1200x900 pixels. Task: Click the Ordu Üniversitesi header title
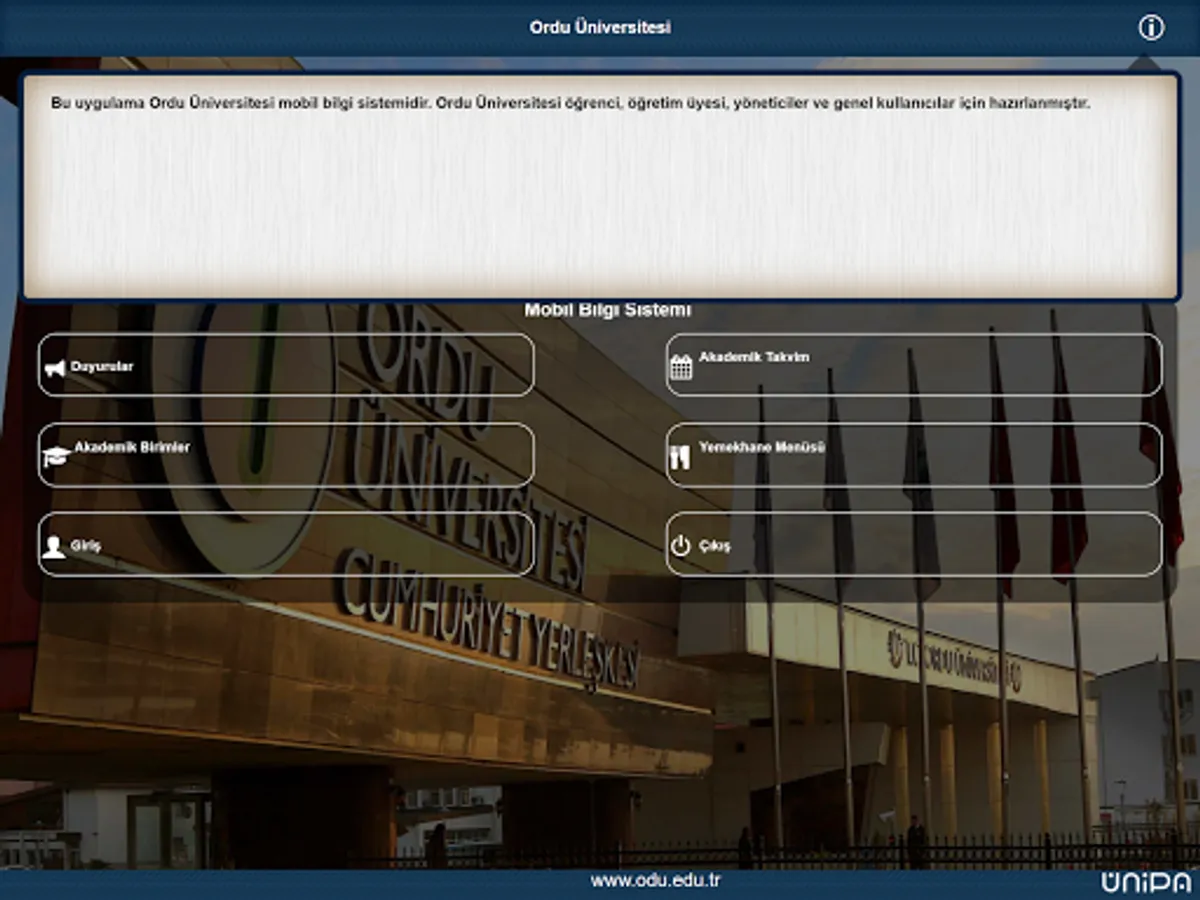pos(600,28)
